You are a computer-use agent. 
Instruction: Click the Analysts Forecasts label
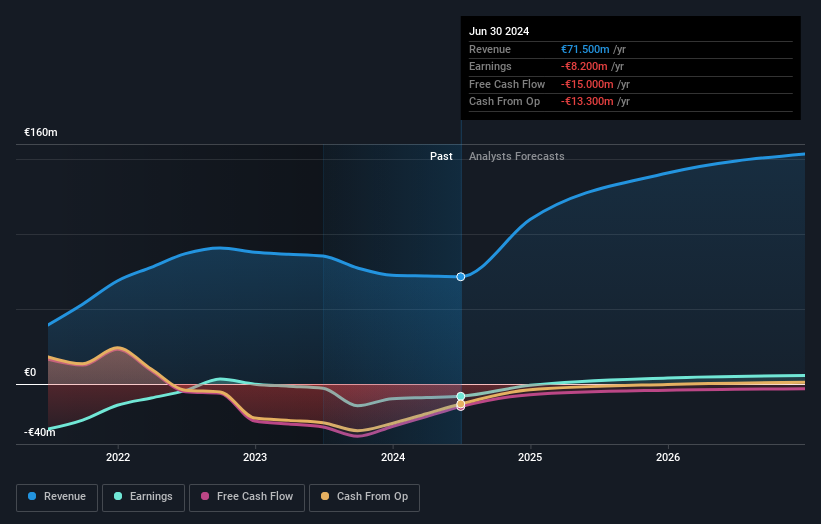pyautogui.click(x=517, y=157)
